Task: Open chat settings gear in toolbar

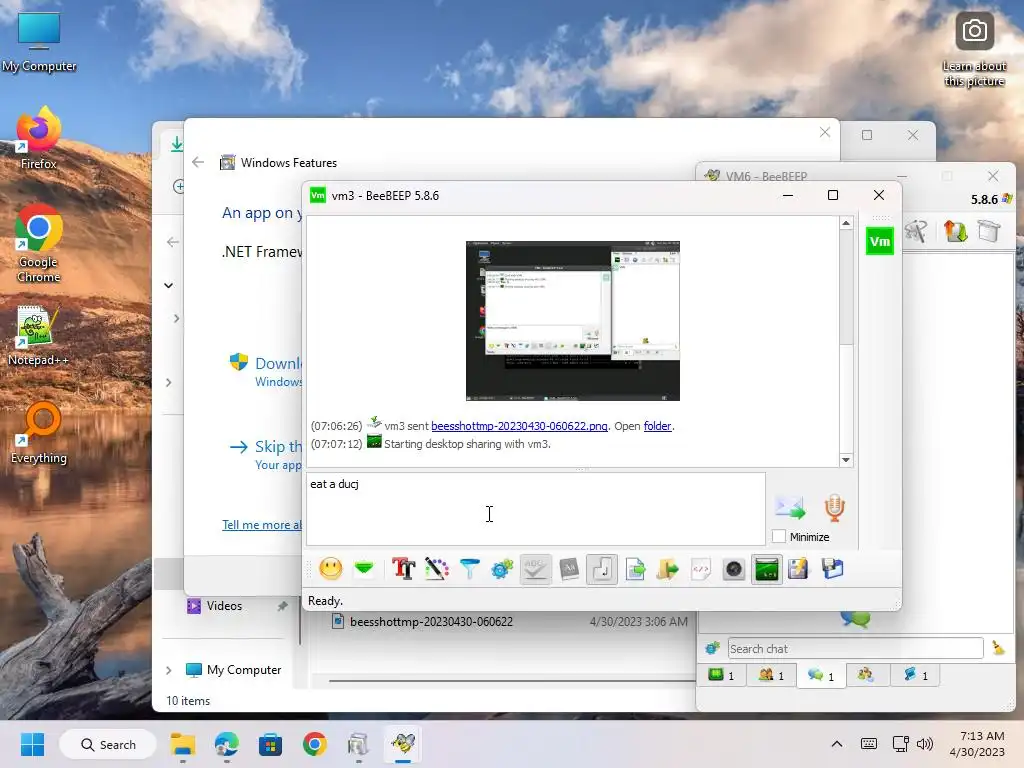Action: 502,569
